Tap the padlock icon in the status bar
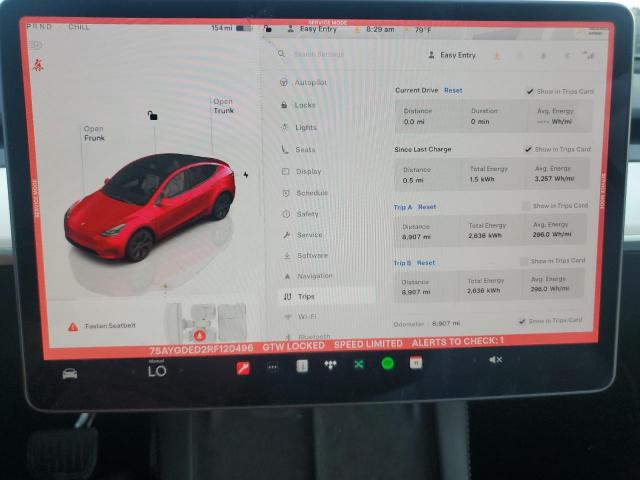Screen dimensions: 640x480 tap(267, 29)
